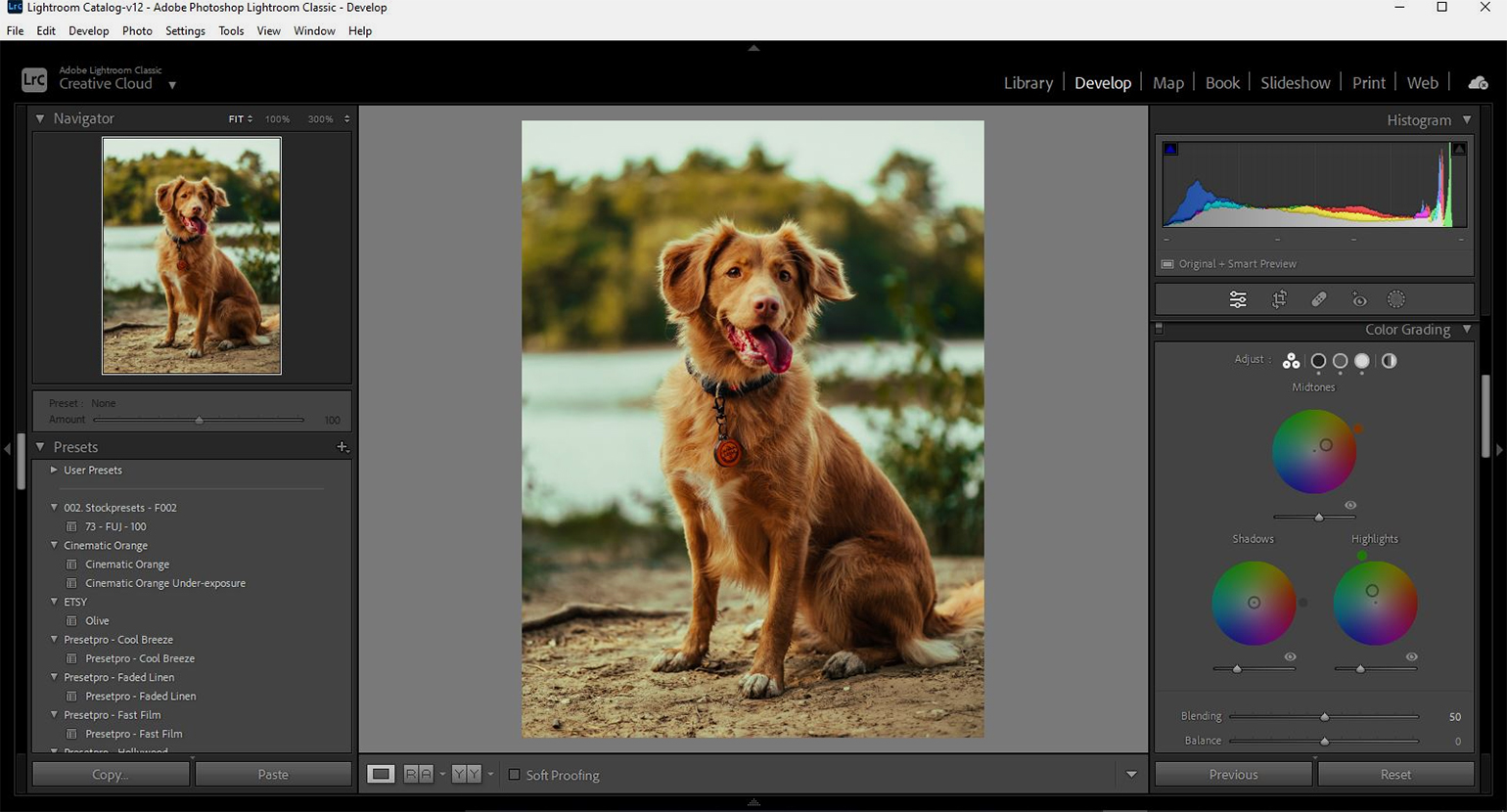Viewport: 1507px width, 812px height.
Task: Collapse the Histogram panel
Action: click(1466, 119)
